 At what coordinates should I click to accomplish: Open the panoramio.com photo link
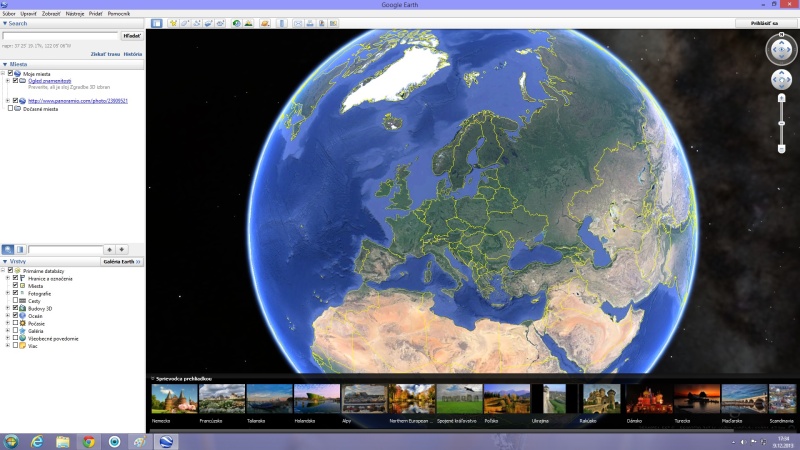[x=78, y=101]
